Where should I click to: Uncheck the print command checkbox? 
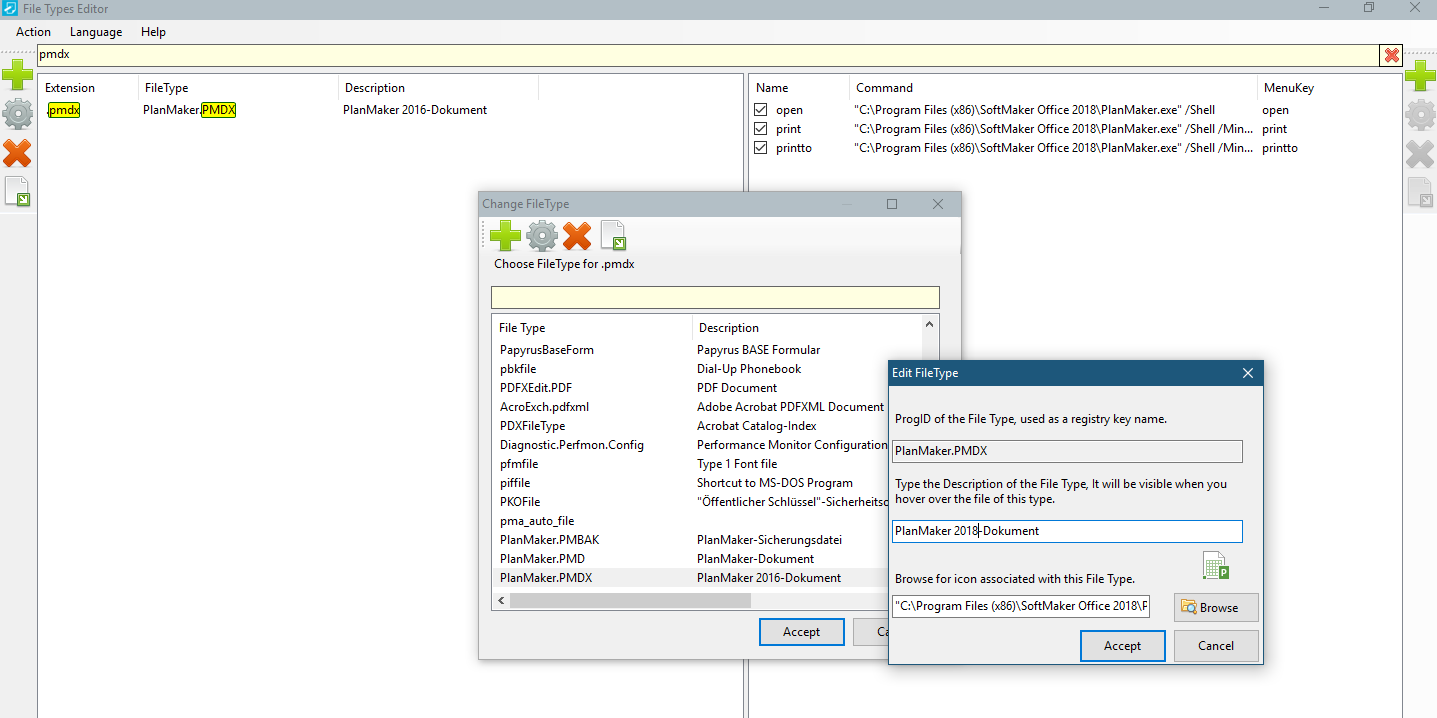(761, 129)
